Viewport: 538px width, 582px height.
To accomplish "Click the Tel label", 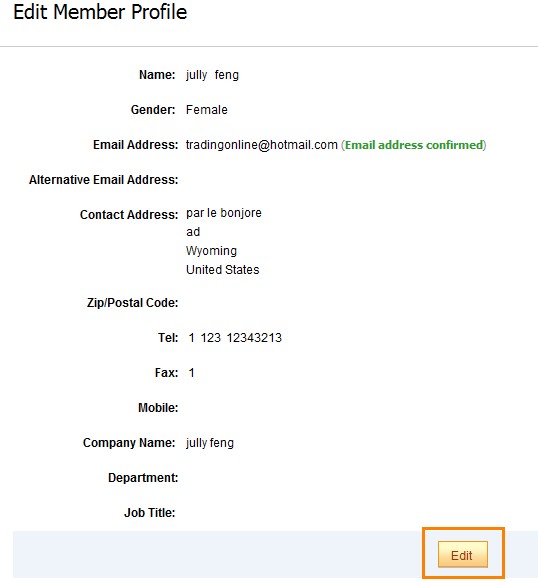I will 168,338.
